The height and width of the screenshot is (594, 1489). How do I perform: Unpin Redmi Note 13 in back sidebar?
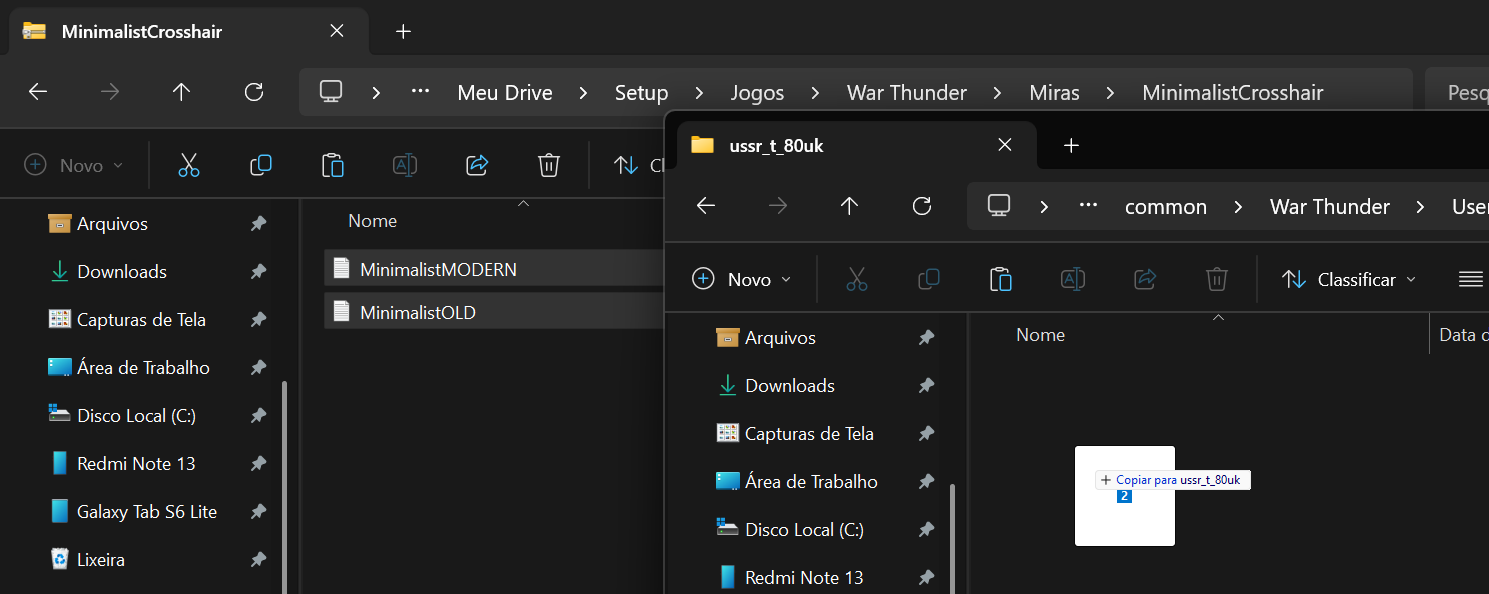[258, 464]
